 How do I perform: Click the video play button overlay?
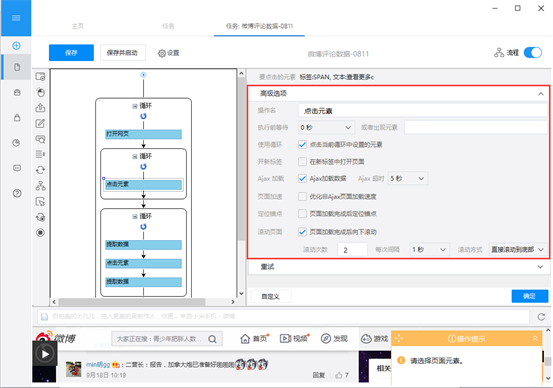[x=45, y=354]
